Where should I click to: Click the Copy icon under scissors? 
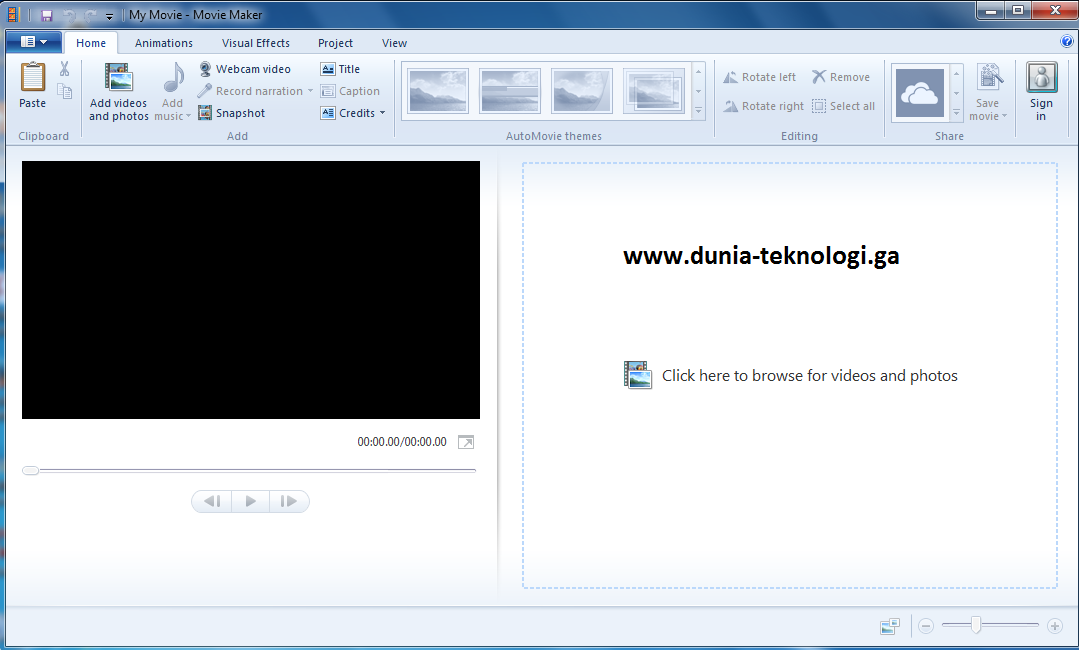(64, 91)
